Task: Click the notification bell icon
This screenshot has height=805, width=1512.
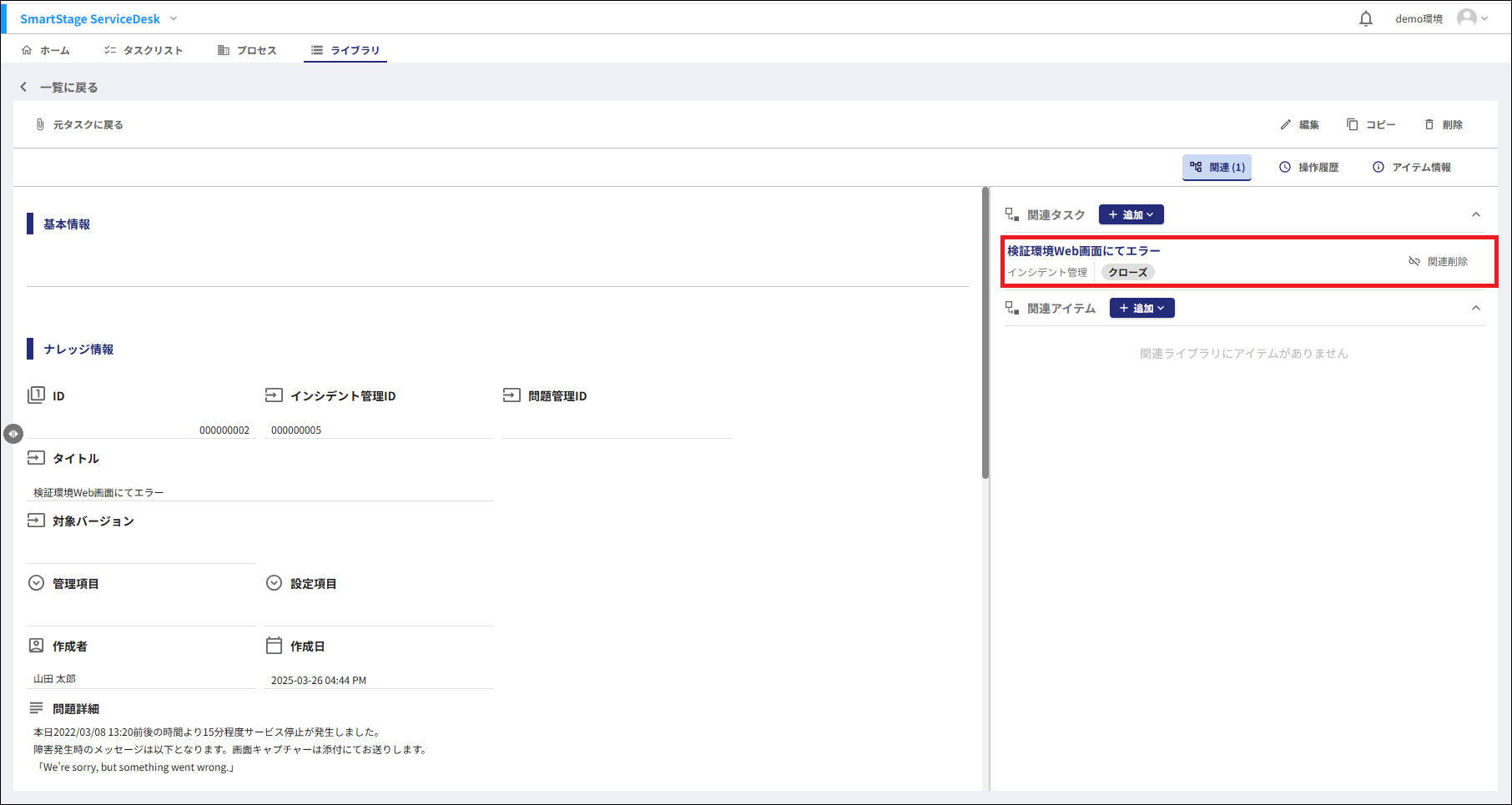Action: (1365, 18)
